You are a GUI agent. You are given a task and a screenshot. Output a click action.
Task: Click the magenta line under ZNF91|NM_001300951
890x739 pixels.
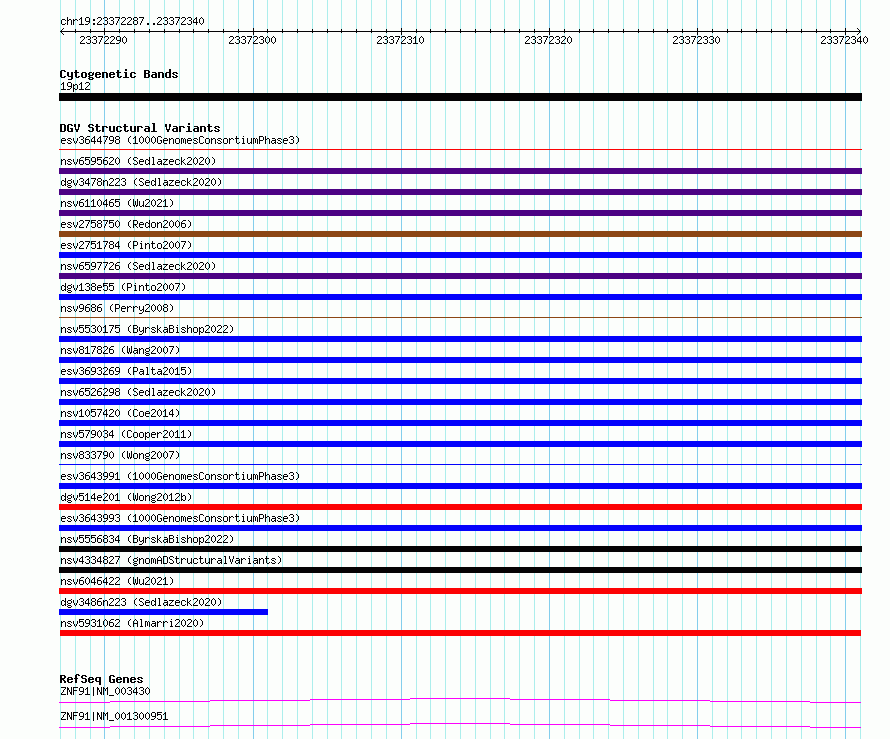[x=460, y=725]
